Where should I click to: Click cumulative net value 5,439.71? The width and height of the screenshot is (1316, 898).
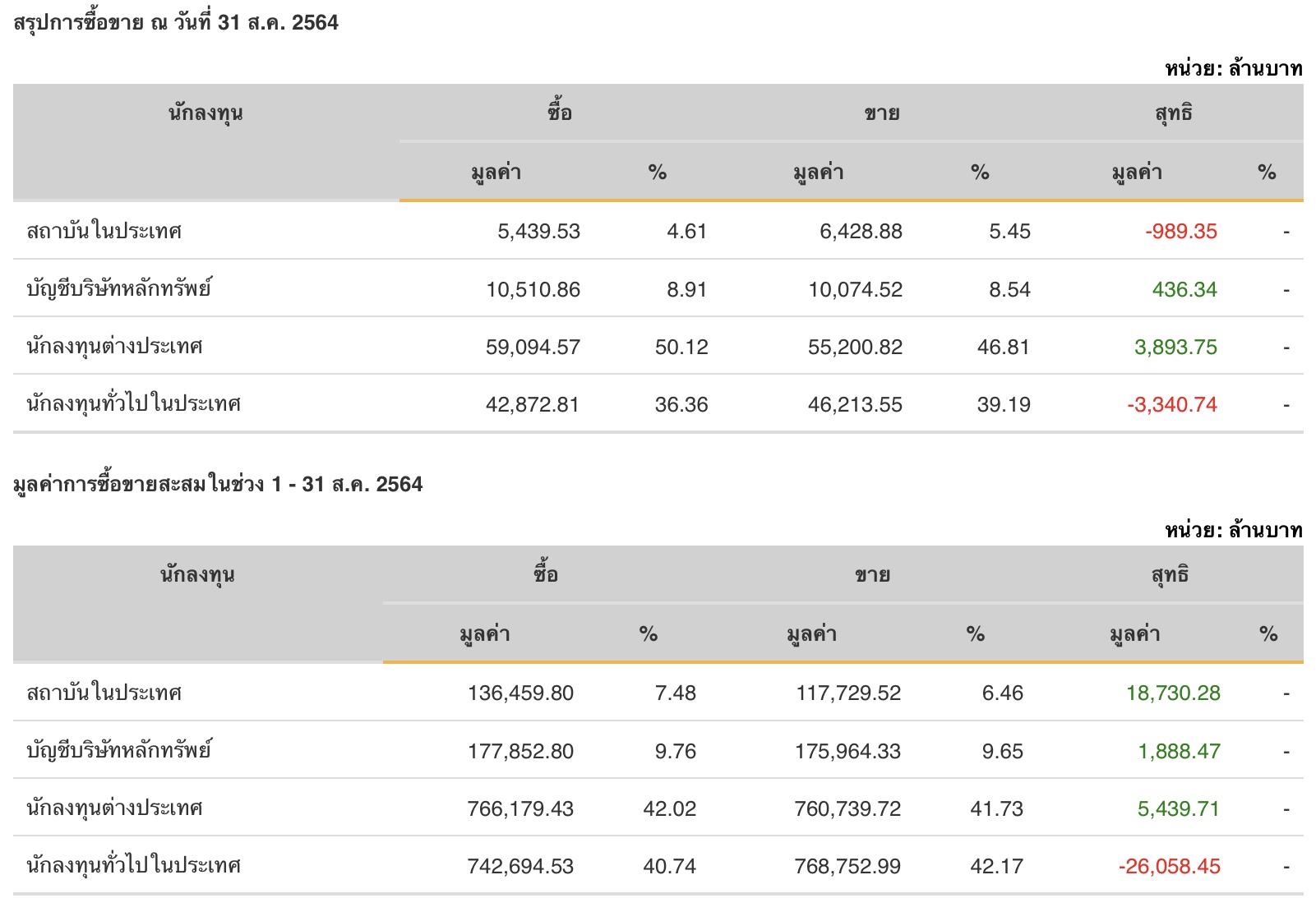tap(1179, 809)
